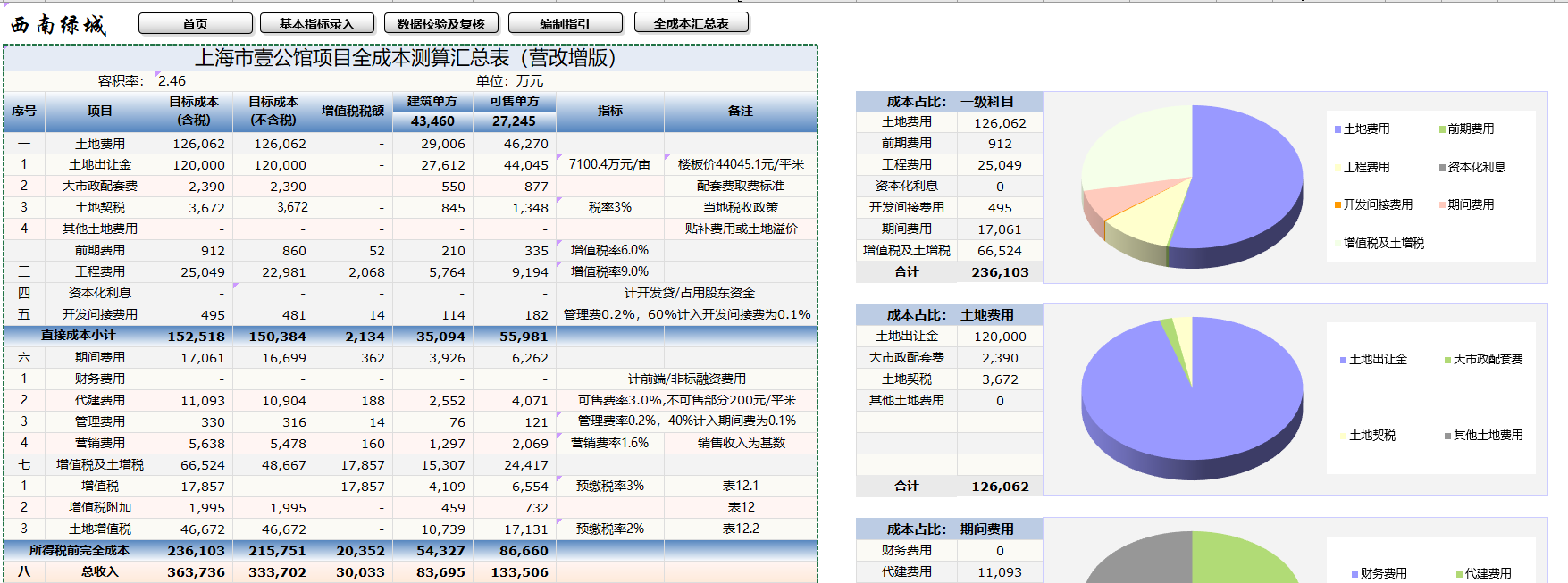Viewport: 1568px width, 583px height.
Task: Click the 开发间接费用 legend entry
Action: coord(1374,204)
